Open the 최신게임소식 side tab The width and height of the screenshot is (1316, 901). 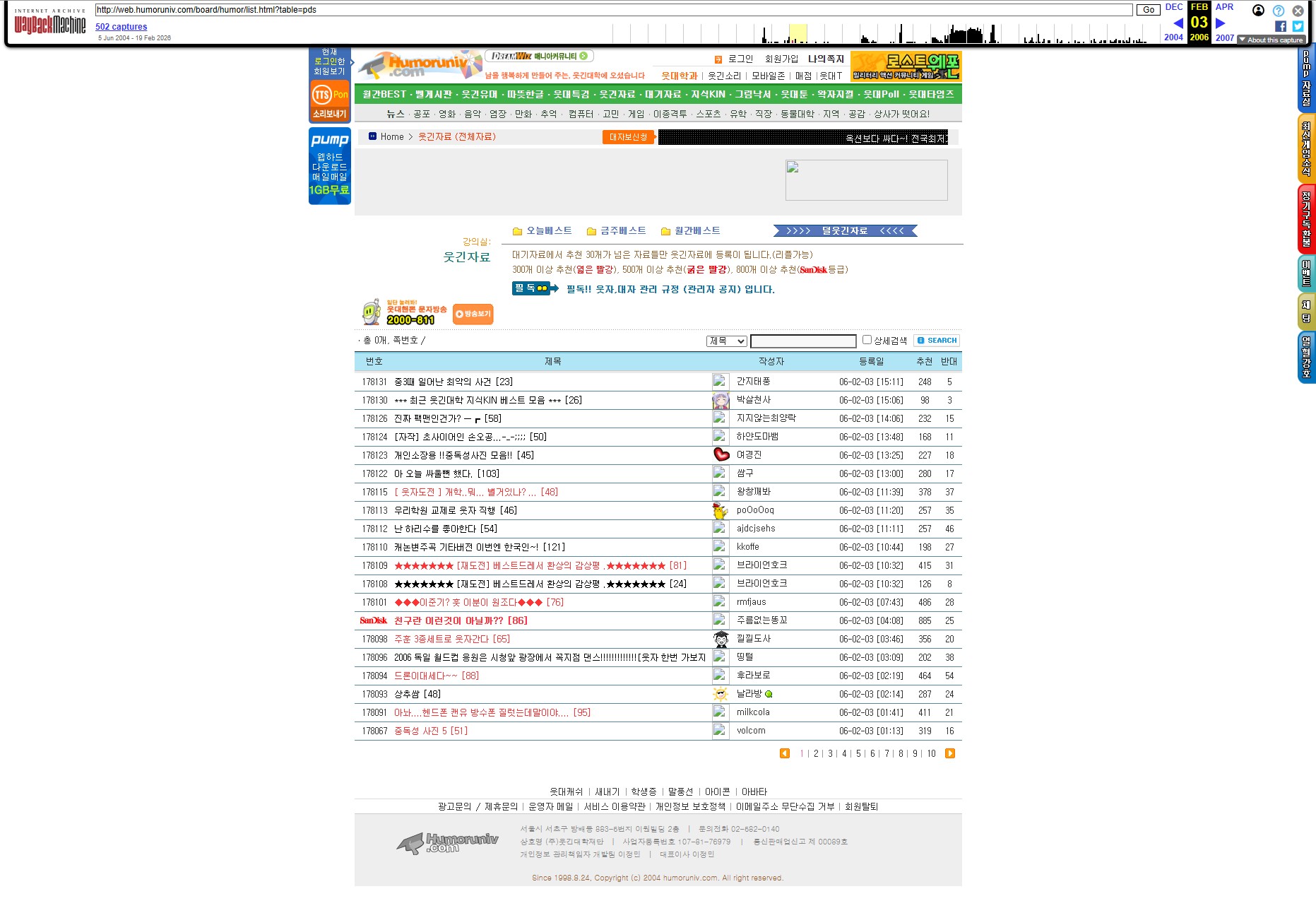(1306, 148)
